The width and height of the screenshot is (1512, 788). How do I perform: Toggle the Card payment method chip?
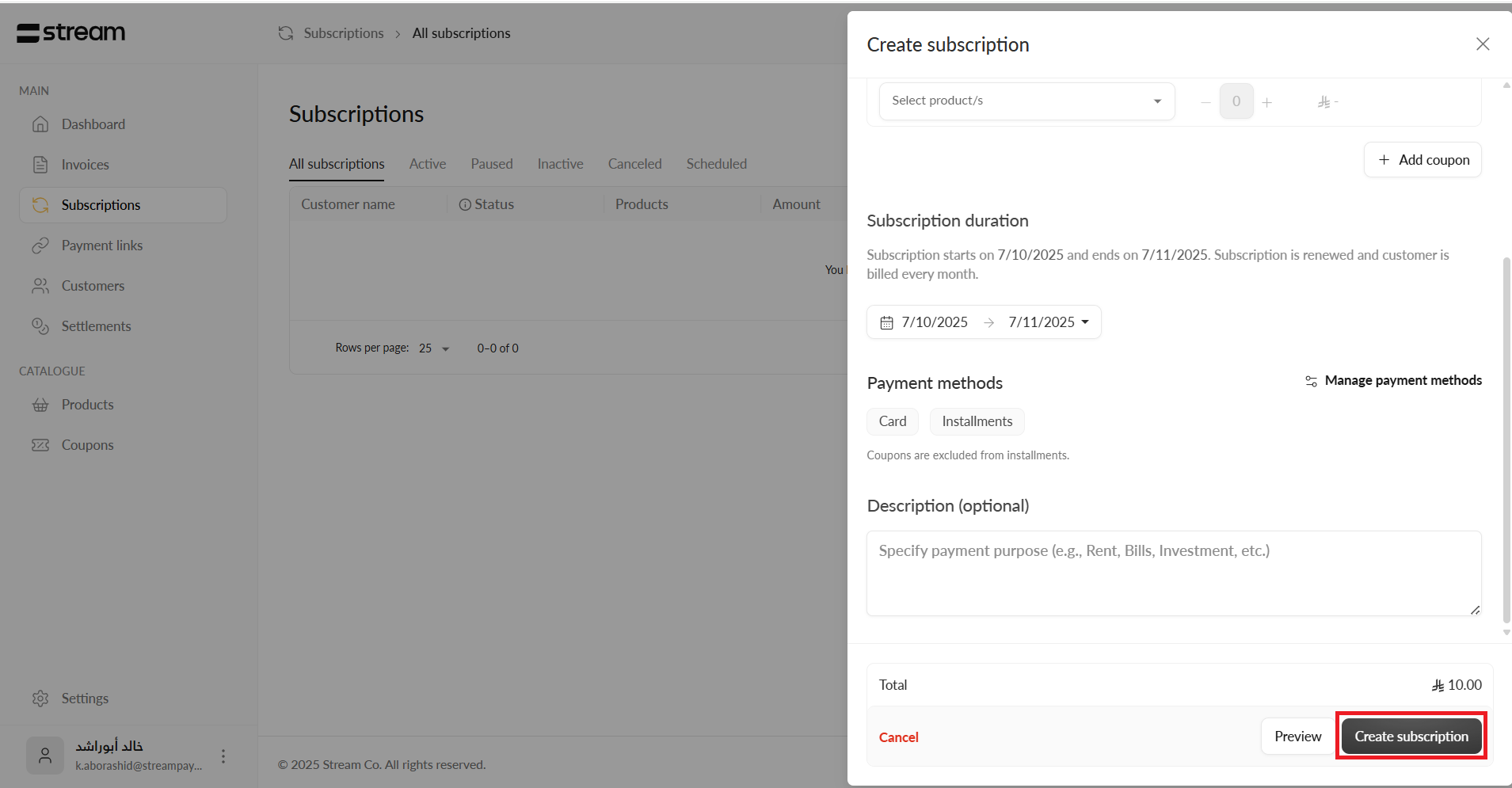[x=892, y=421]
